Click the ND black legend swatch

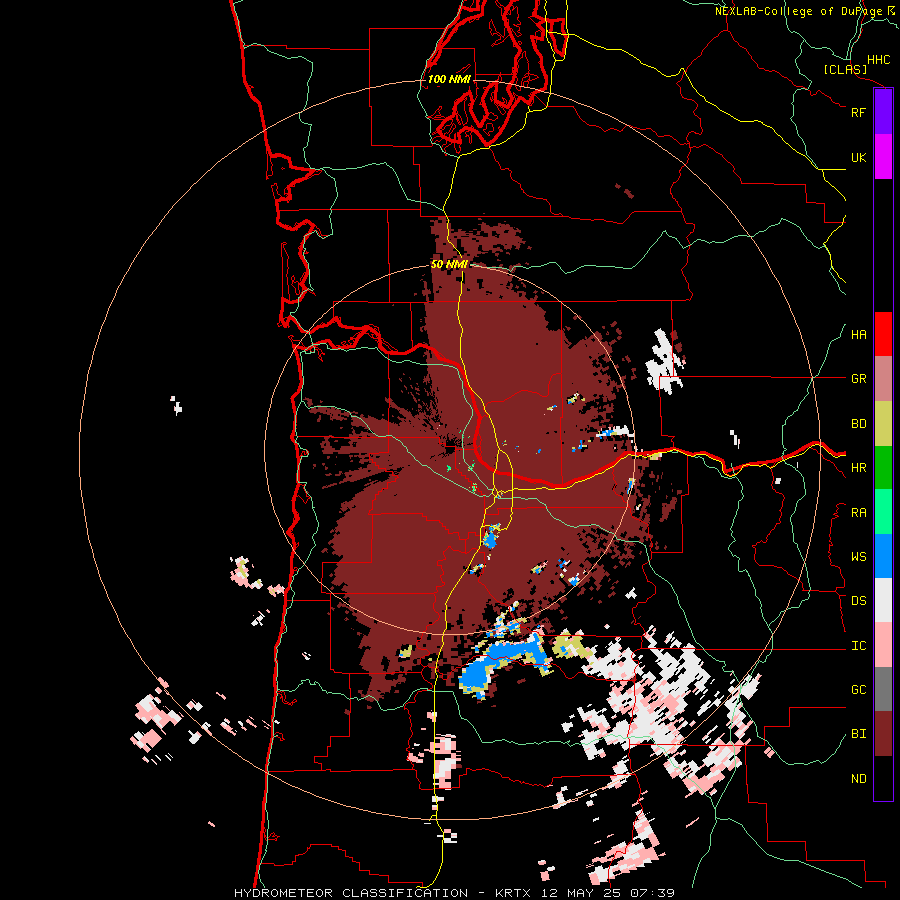pyautogui.click(x=883, y=778)
